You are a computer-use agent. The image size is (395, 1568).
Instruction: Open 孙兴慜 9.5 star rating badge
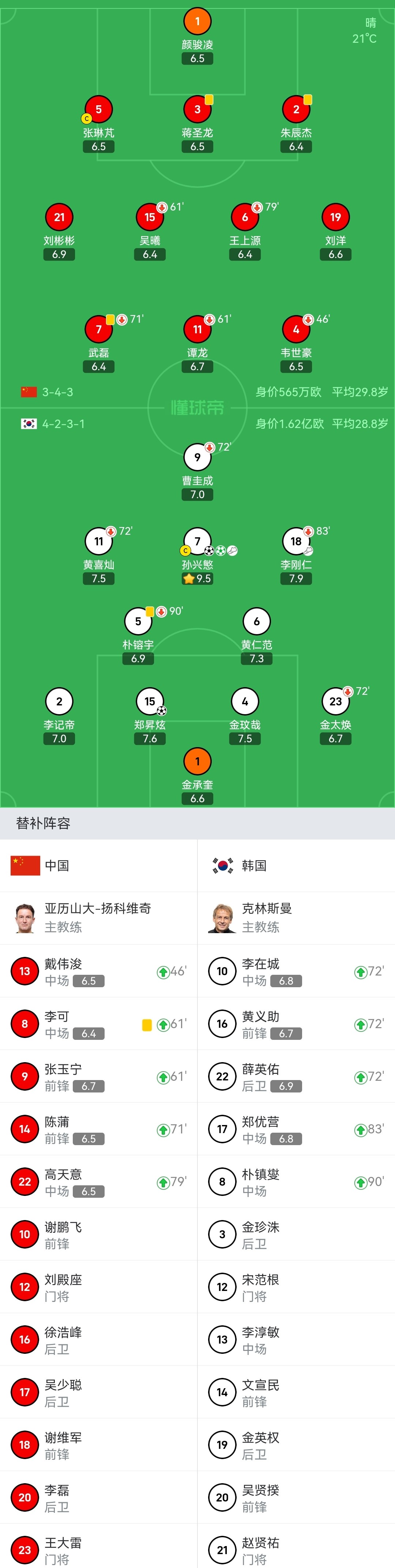pos(197,578)
